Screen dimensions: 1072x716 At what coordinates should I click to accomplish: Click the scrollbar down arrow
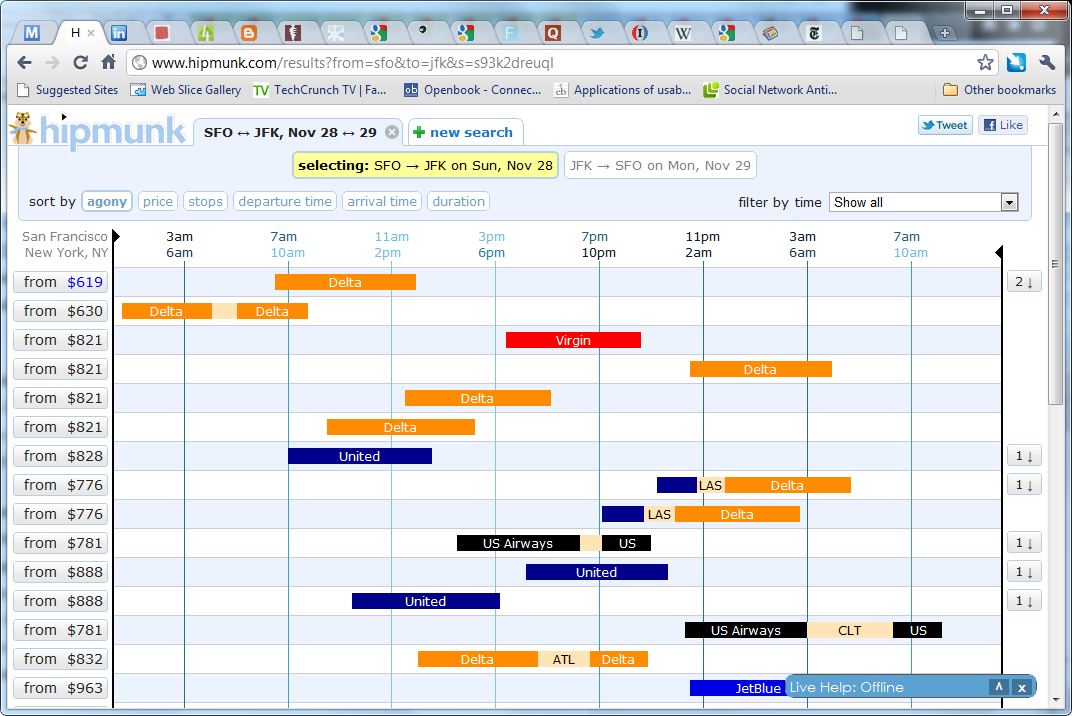point(1056,699)
